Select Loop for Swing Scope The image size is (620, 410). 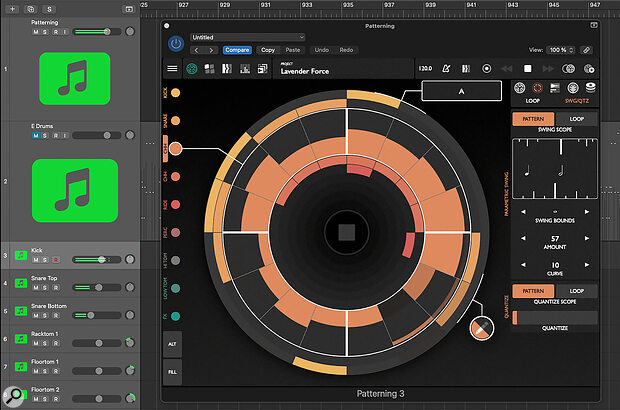(577, 118)
